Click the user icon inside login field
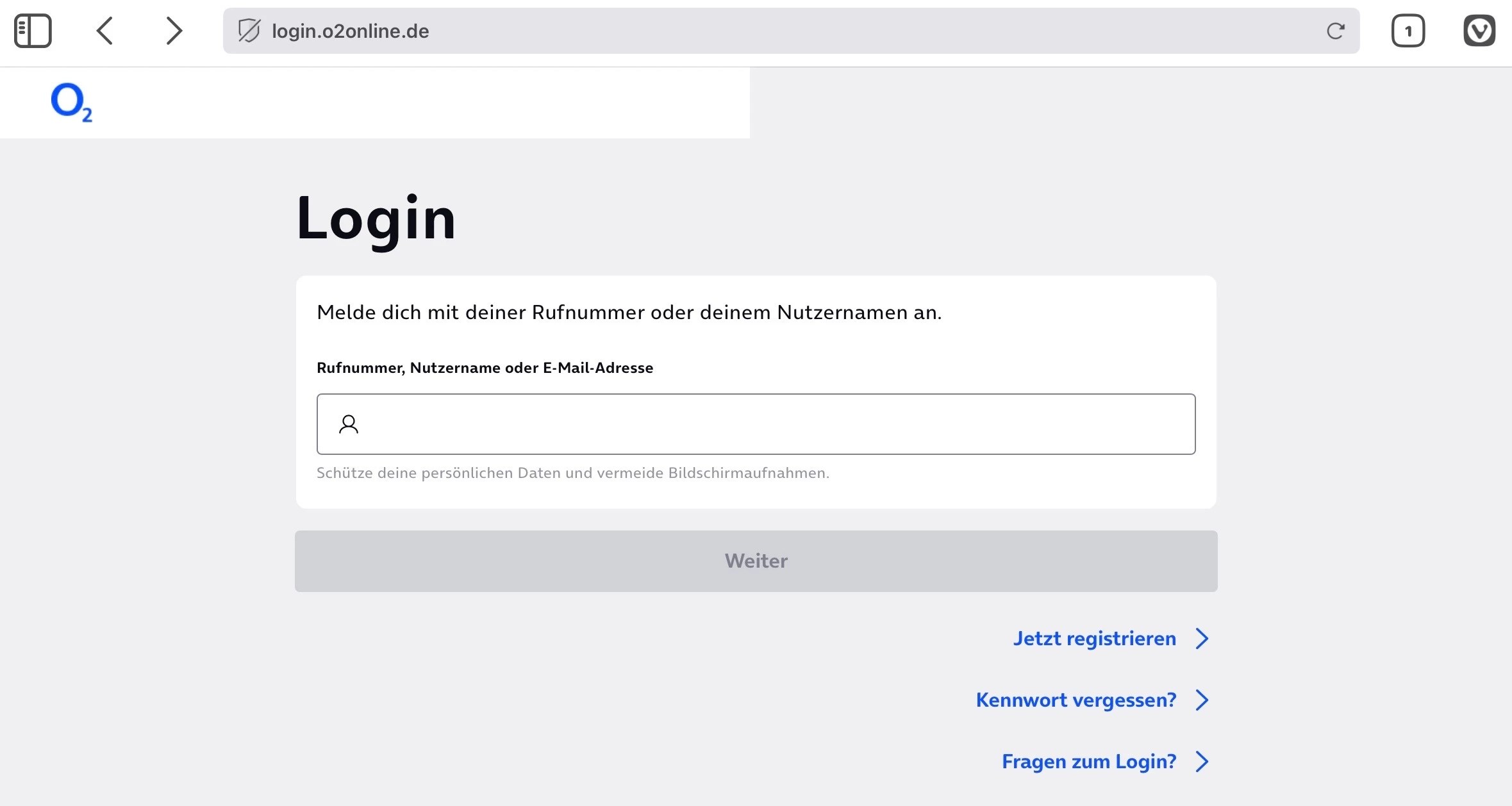This screenshot has width=1512, height=806. pos(349,424)
